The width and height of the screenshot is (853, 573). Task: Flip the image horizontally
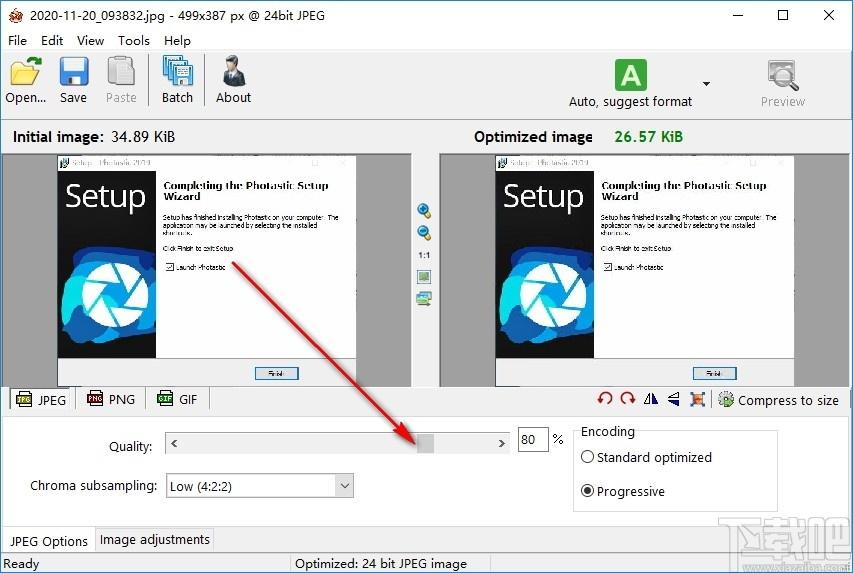point(651,399)
